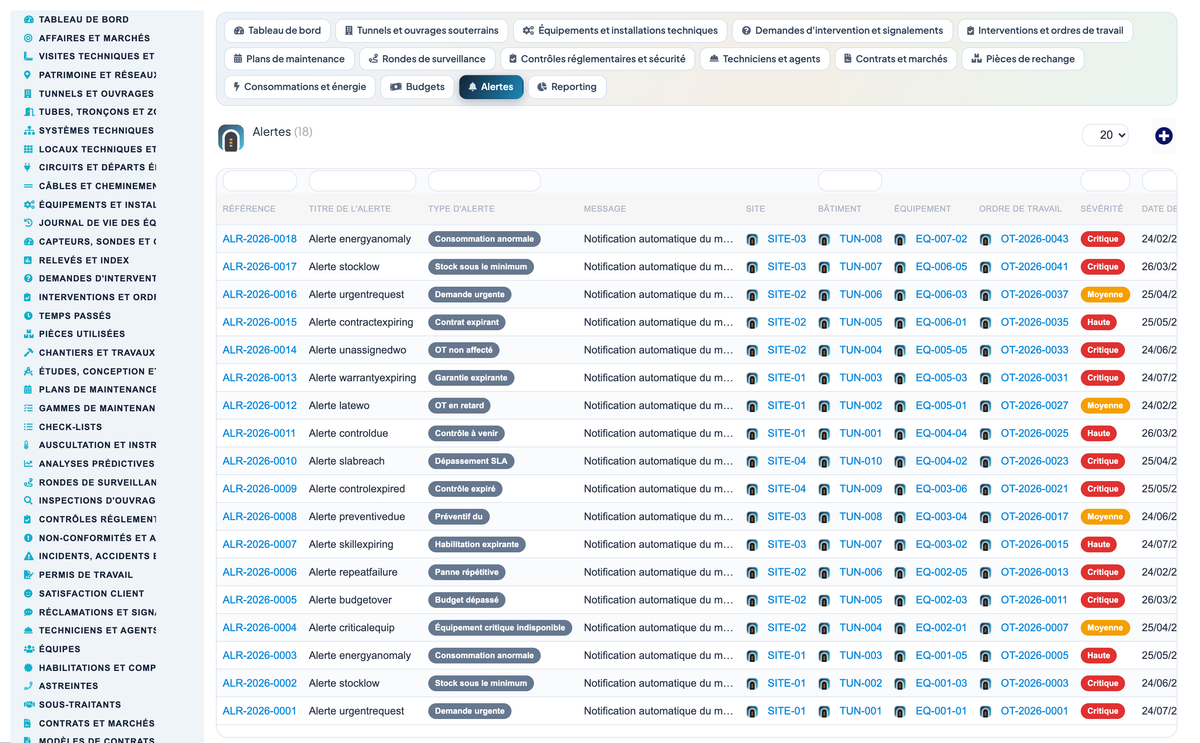The image size is (1200, 743).
Task: Open SITE-04 link in ALR-2026-0009 row
Action: click(787, 489)
